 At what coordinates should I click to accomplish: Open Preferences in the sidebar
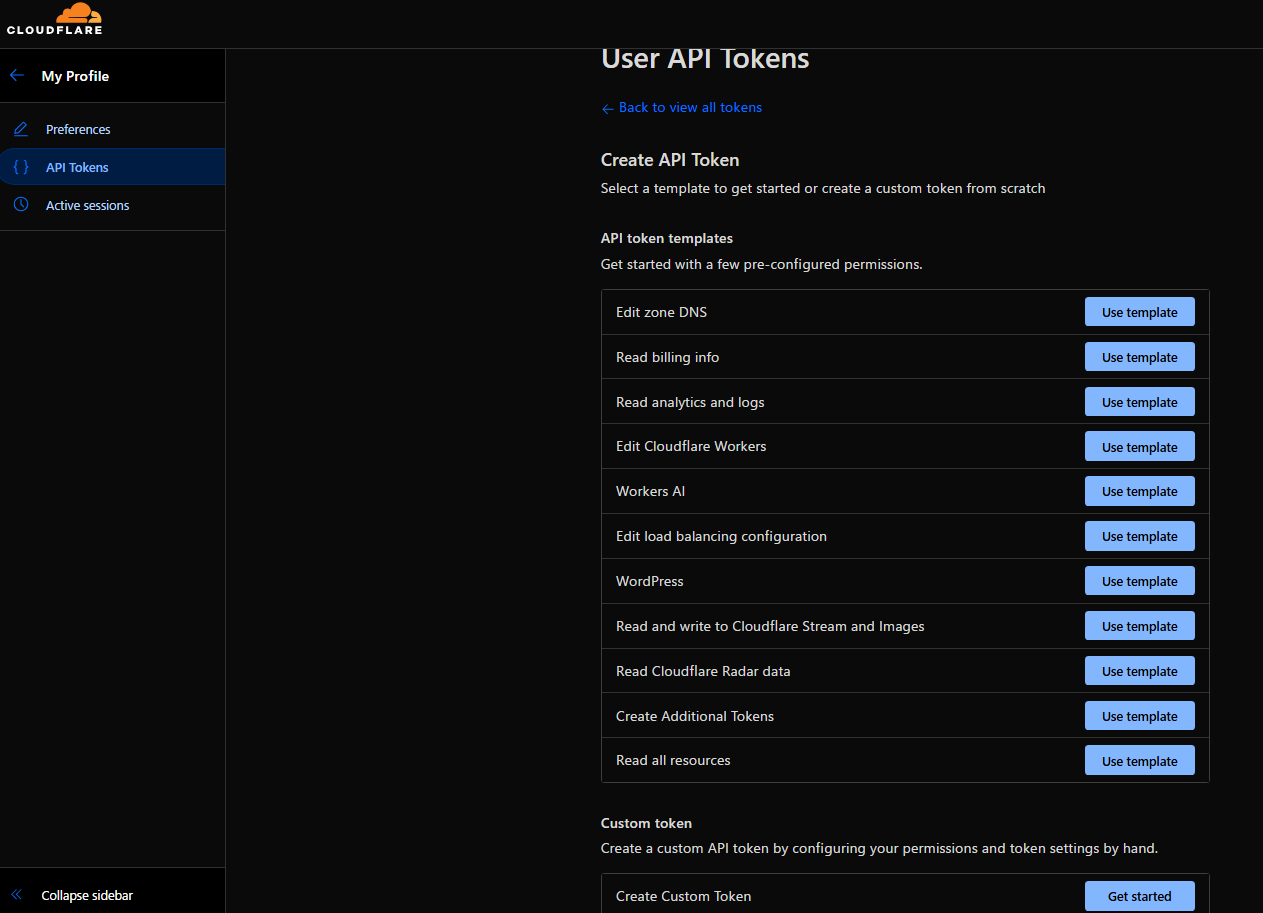pos(78,129)
